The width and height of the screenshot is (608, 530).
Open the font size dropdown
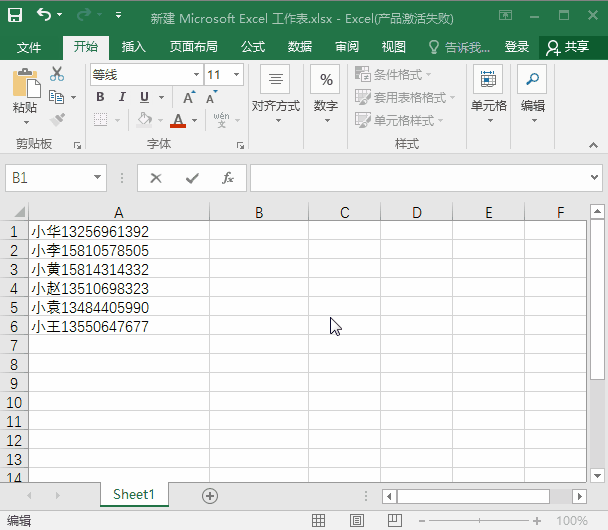(237, 75)
